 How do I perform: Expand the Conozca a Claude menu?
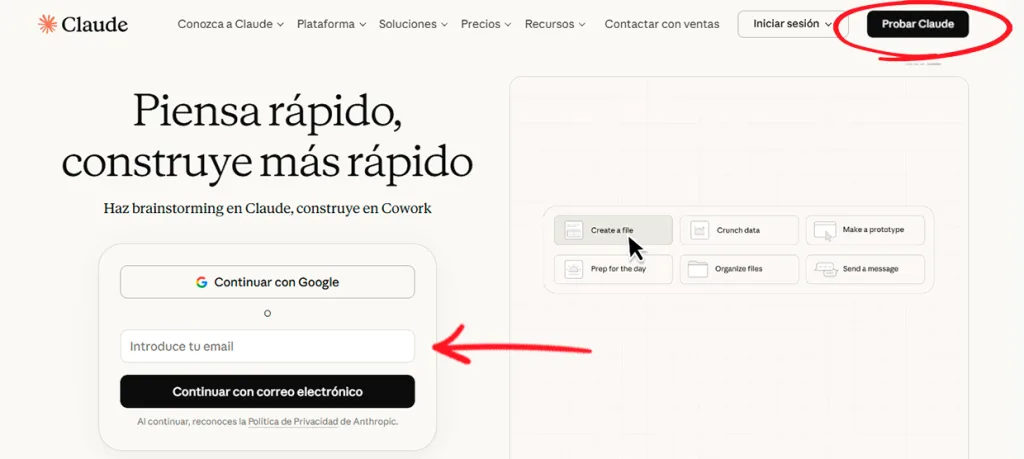coord(231,24)
